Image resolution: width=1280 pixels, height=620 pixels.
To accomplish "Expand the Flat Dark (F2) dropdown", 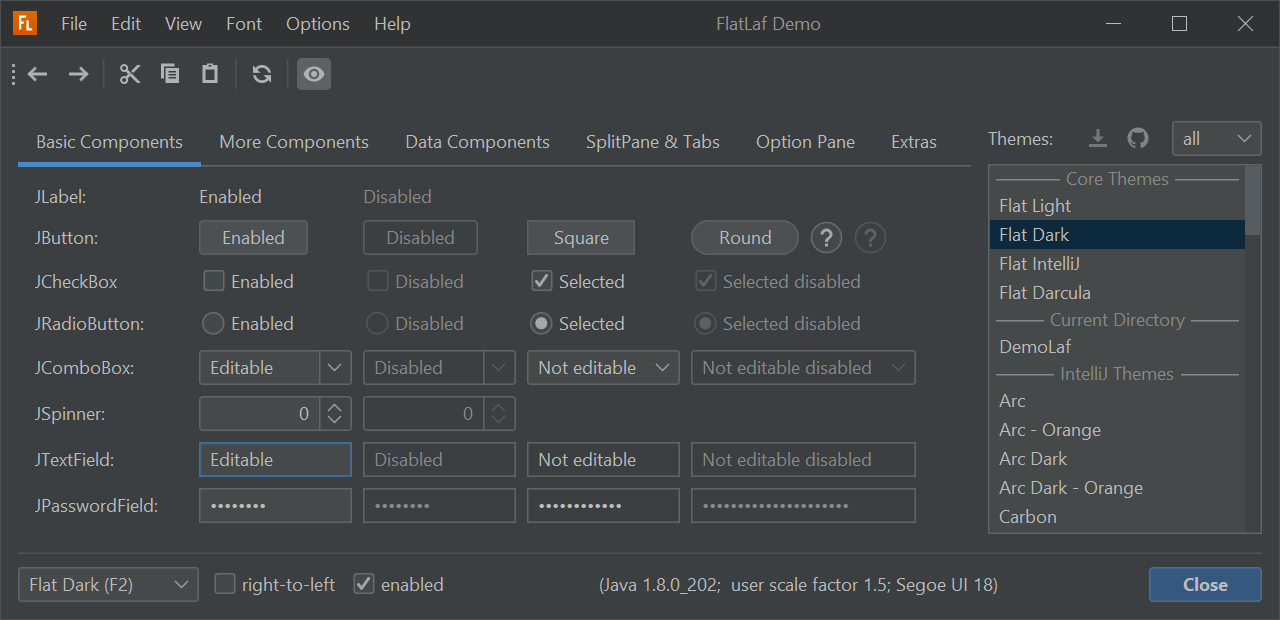I will [108, 585].
